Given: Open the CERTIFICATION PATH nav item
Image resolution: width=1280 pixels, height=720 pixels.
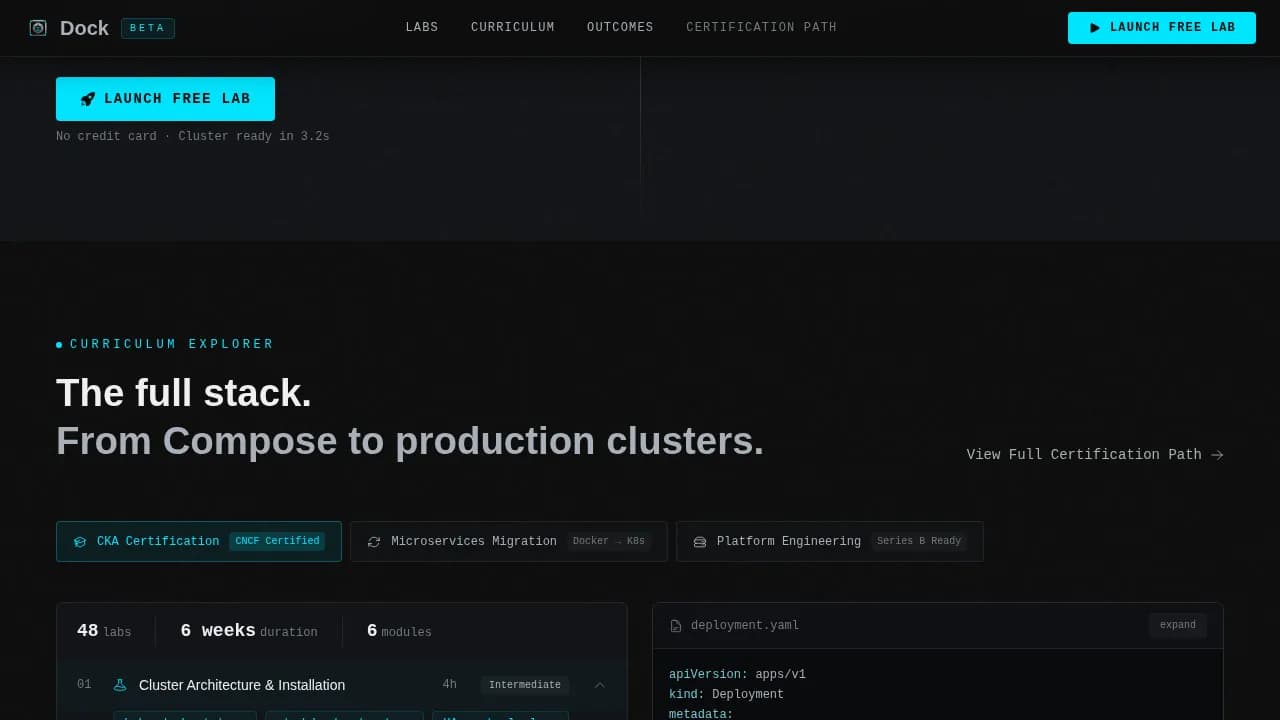Looking at the screenshot, I should click(x=762, y=28).
